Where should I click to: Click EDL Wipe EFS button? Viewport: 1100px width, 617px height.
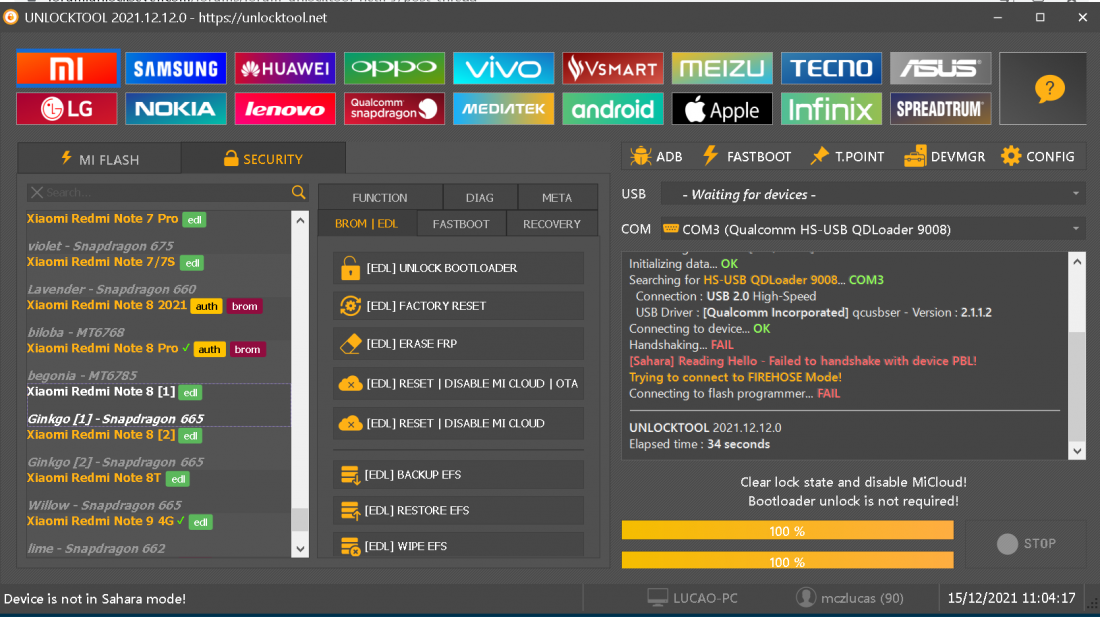click(459, 545)
